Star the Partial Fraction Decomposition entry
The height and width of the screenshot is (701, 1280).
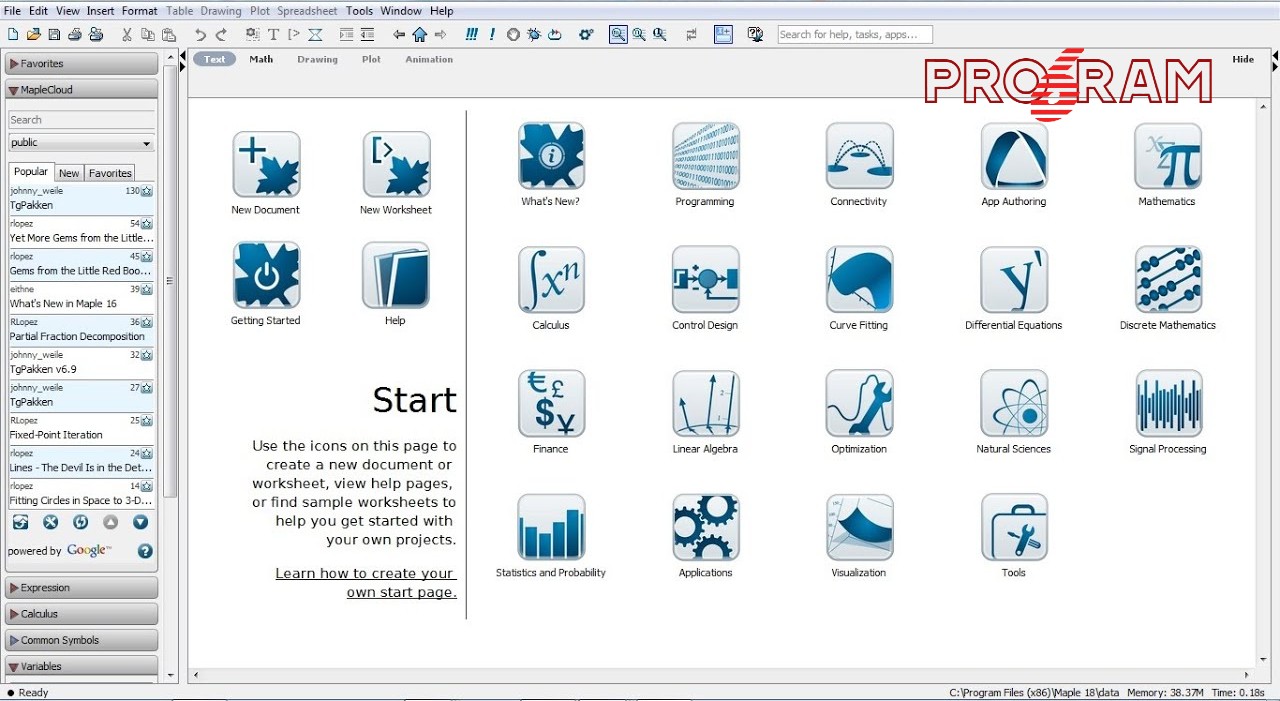[147, 323]
